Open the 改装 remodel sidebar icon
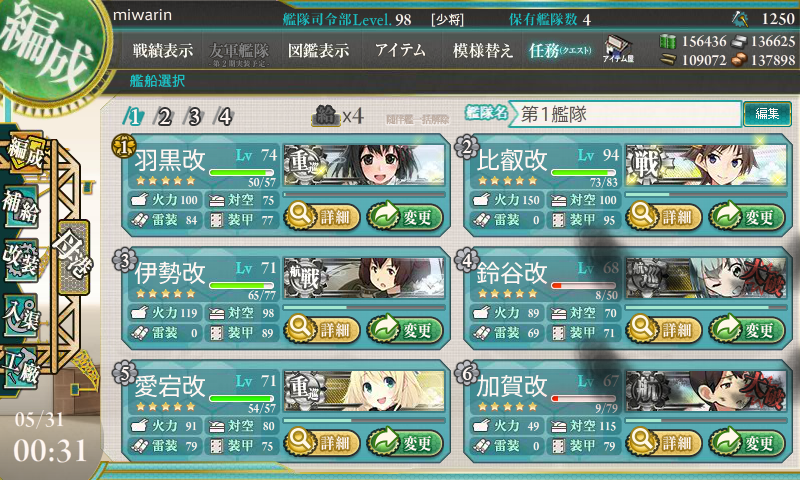Screen dimensions: 800x480 click(20, 259)
